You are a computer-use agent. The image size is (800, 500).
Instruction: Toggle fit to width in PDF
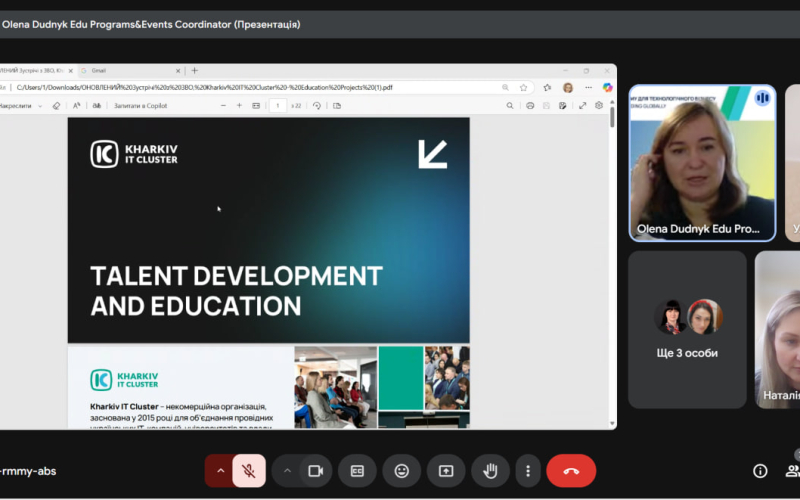tap(256, 106)
